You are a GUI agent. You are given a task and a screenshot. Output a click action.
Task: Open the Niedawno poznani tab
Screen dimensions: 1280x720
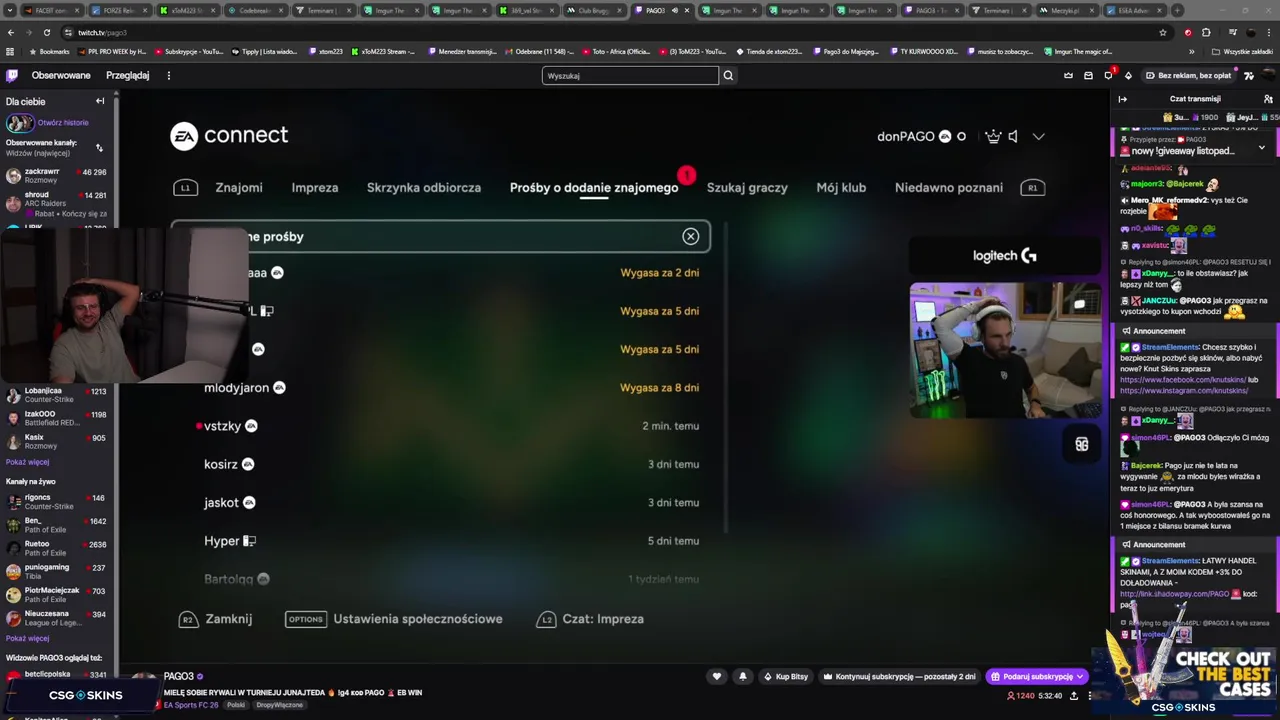click(x=948, y=188)
